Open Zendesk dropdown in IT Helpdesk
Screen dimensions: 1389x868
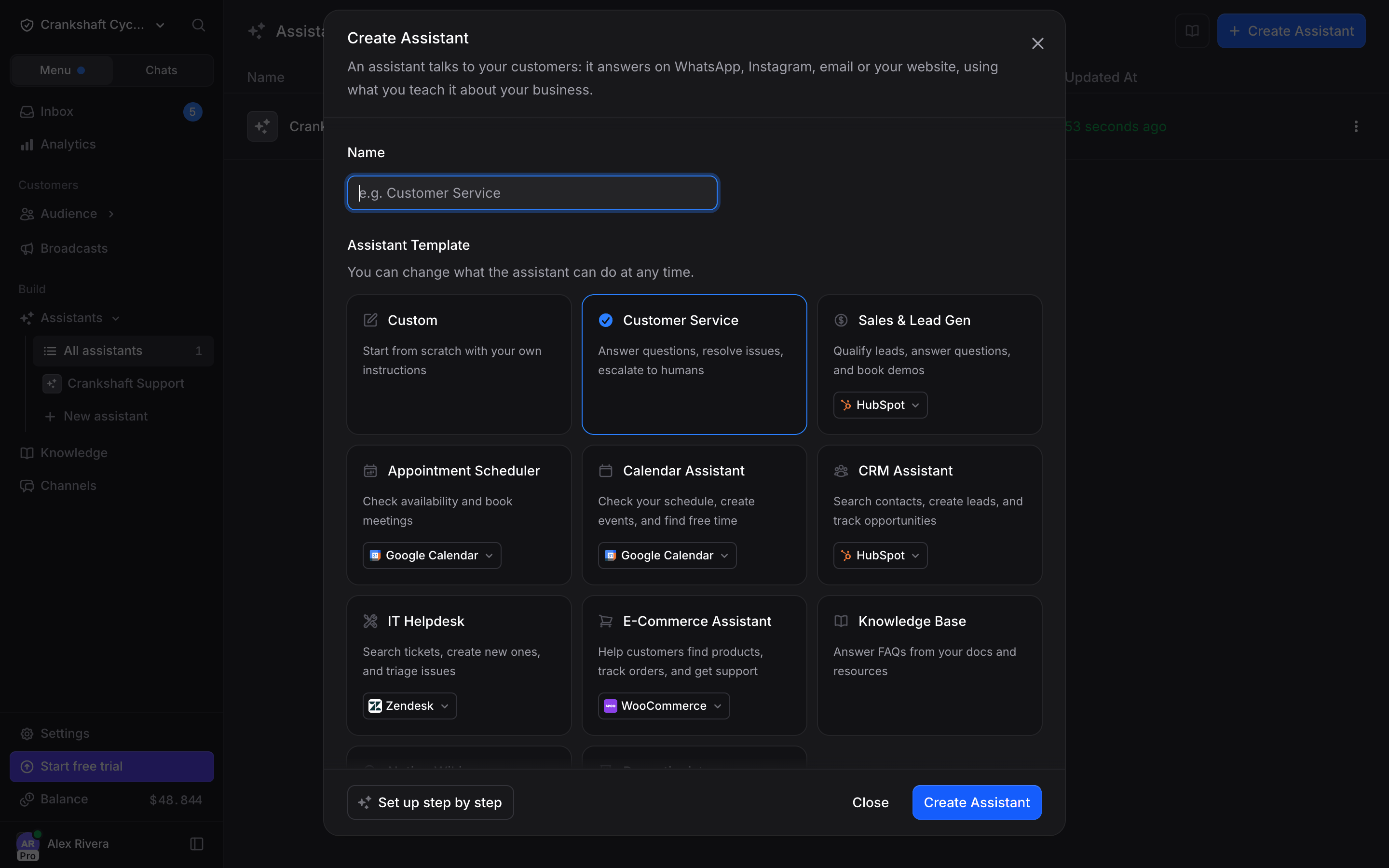410,706
